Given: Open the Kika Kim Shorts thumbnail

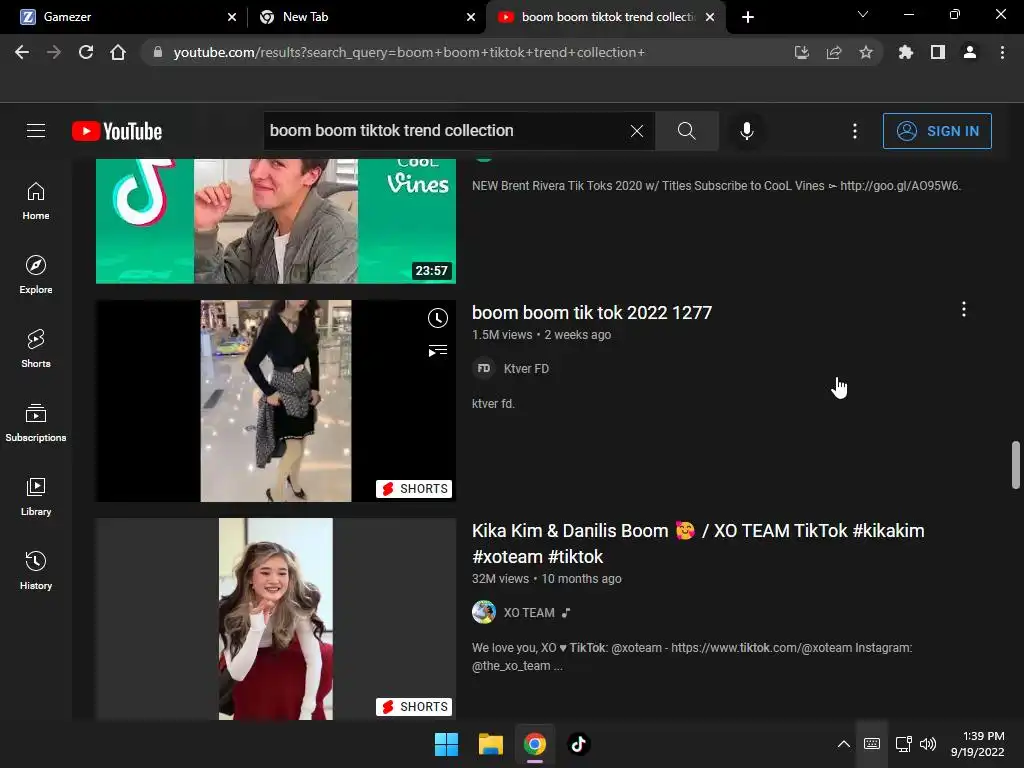Looking at the screenshot, I should [276, 619].
